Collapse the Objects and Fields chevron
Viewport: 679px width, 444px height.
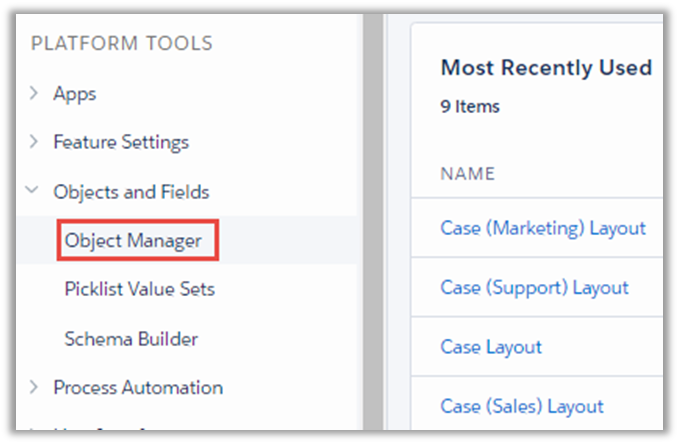(34, 191)
